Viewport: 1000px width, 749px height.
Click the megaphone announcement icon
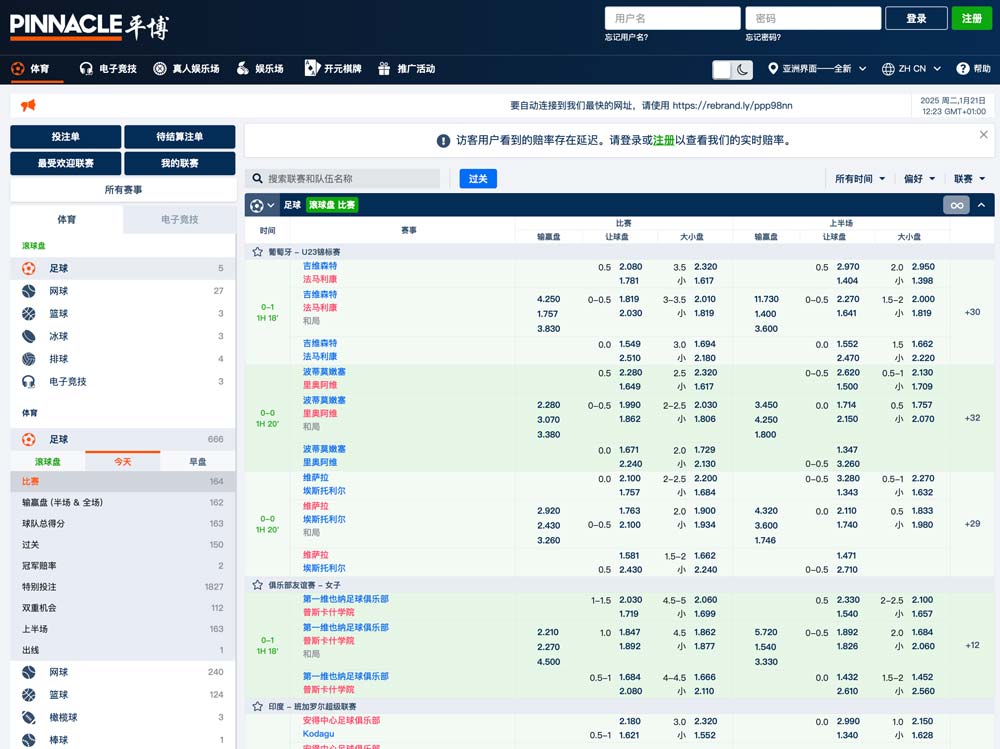click(28, 105)
